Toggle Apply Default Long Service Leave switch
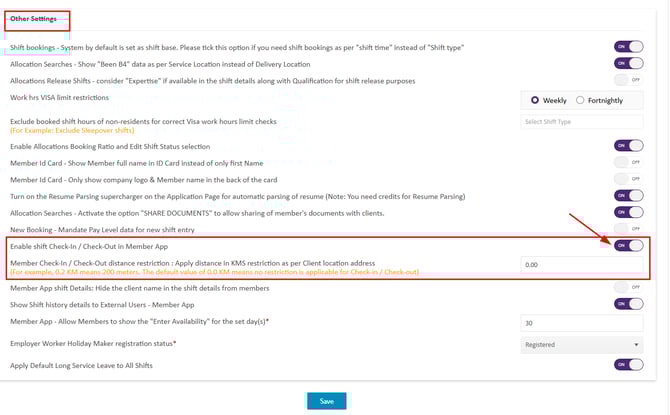 [x=628, y=365]
